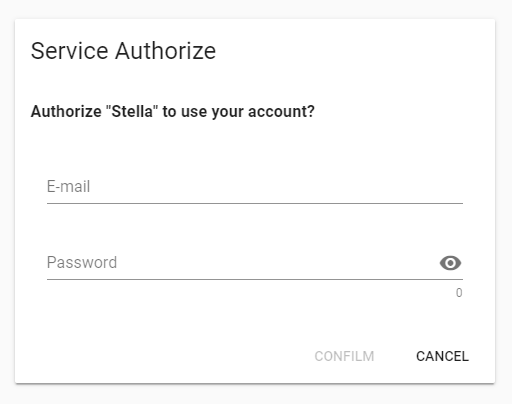Click the word "Stella" in the prompt
512x404 pixels.
click(x=132, y=111)
